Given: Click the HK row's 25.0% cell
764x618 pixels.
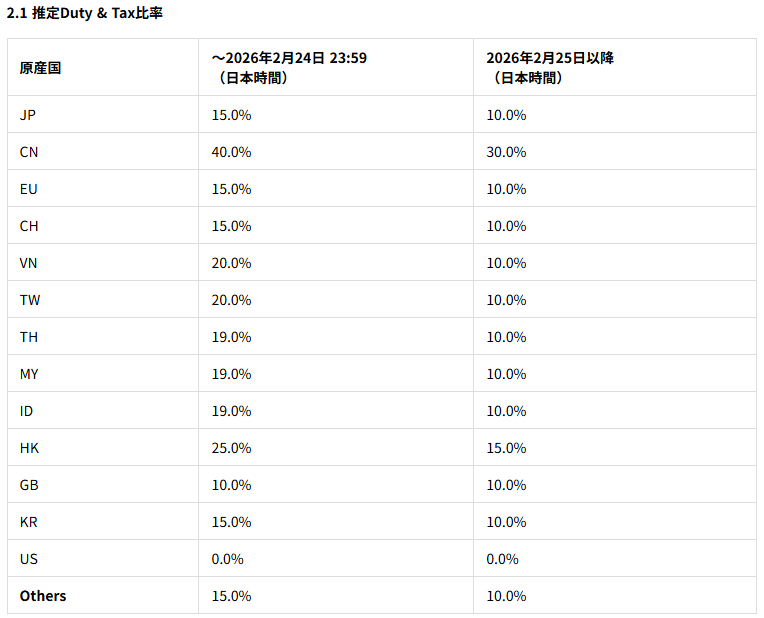Looking at the screenshot, I should click(x=231, y=448).
